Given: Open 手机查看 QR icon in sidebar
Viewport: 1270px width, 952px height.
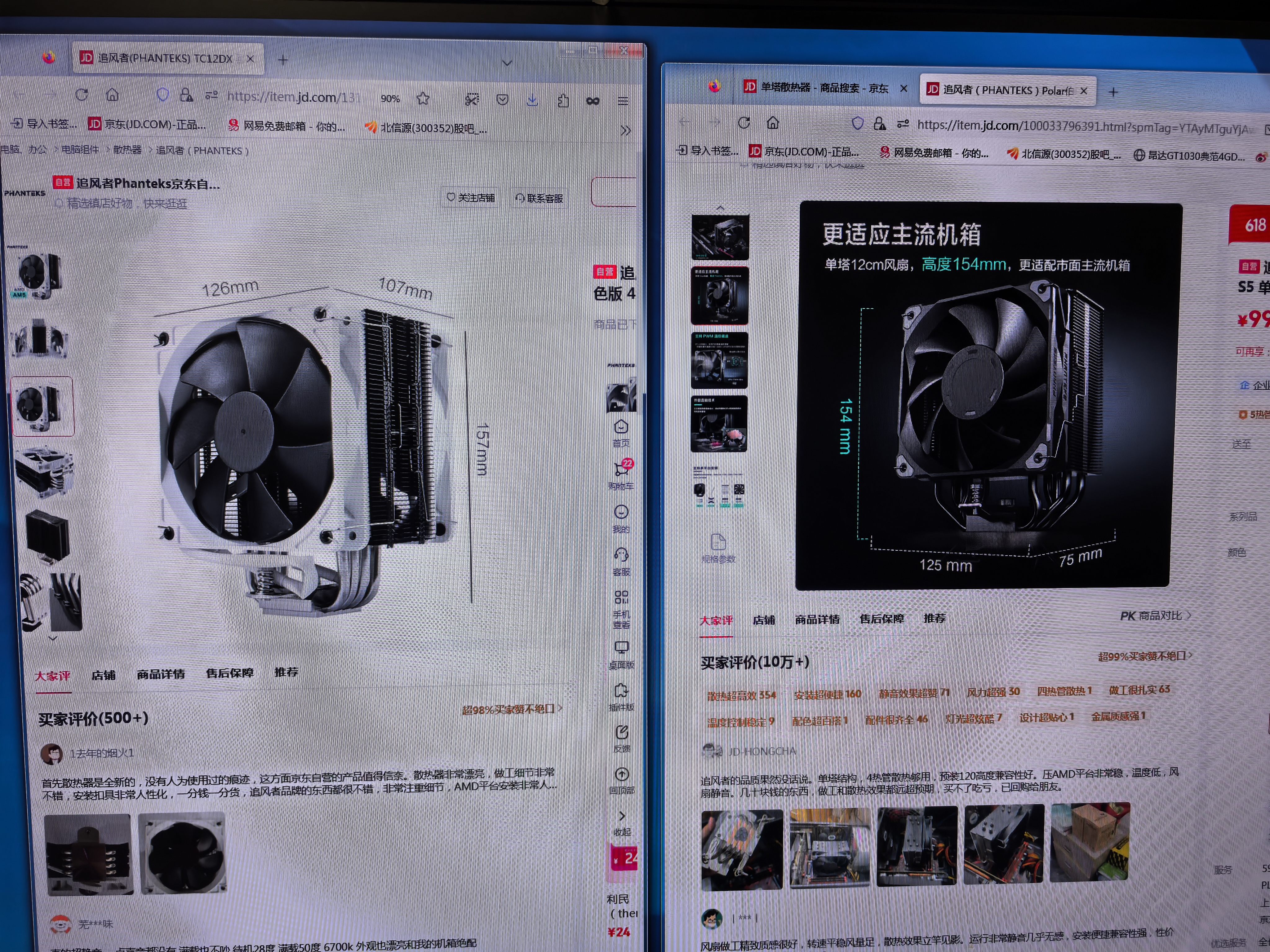Looking at the screenshot, I should pos(621,610).
